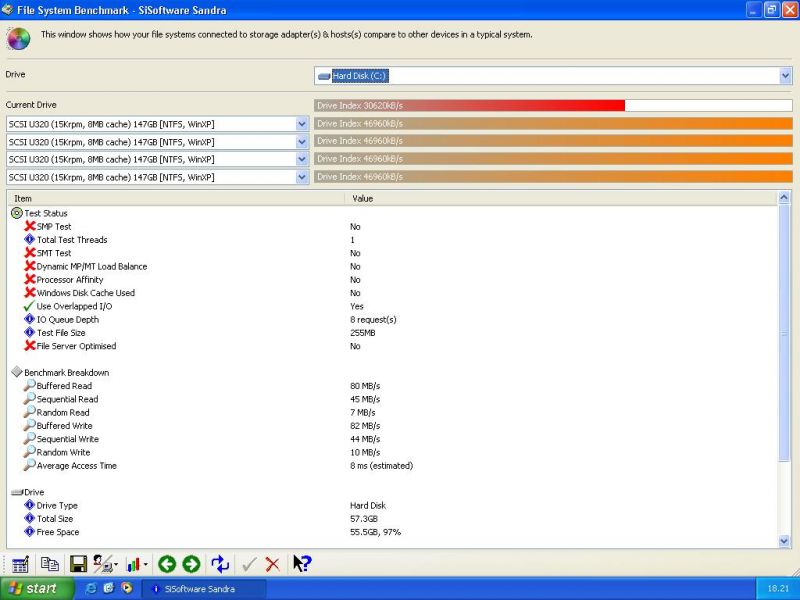Click the 55.5GB, 97% free space value
This screenshot has height=600, width=800.
(x=376, y=532)
